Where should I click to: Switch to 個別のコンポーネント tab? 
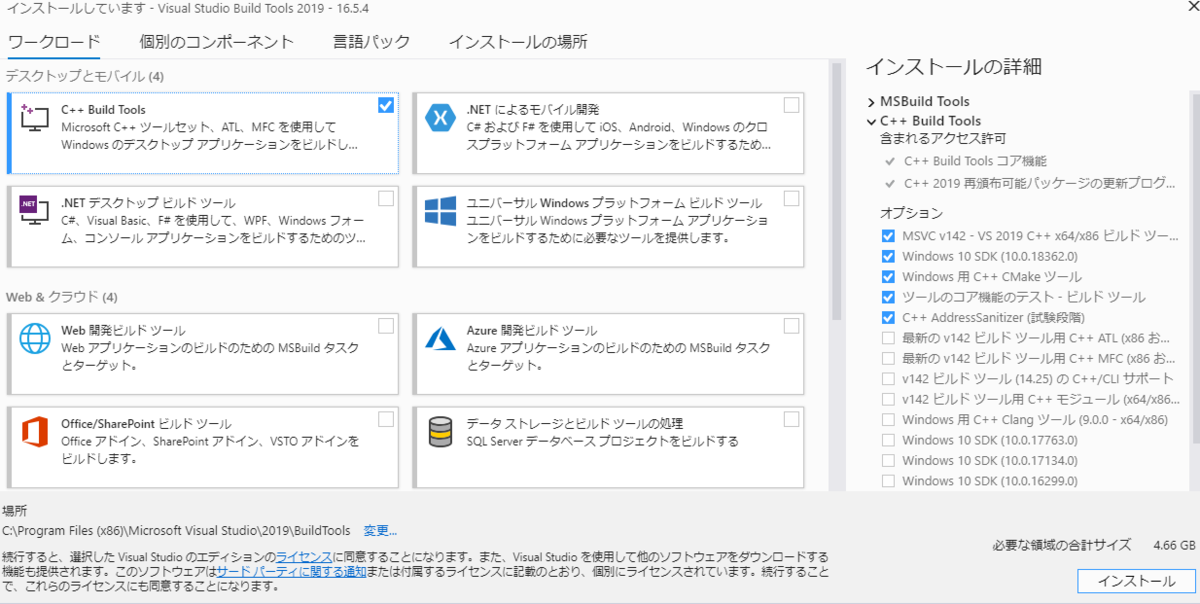217,42
